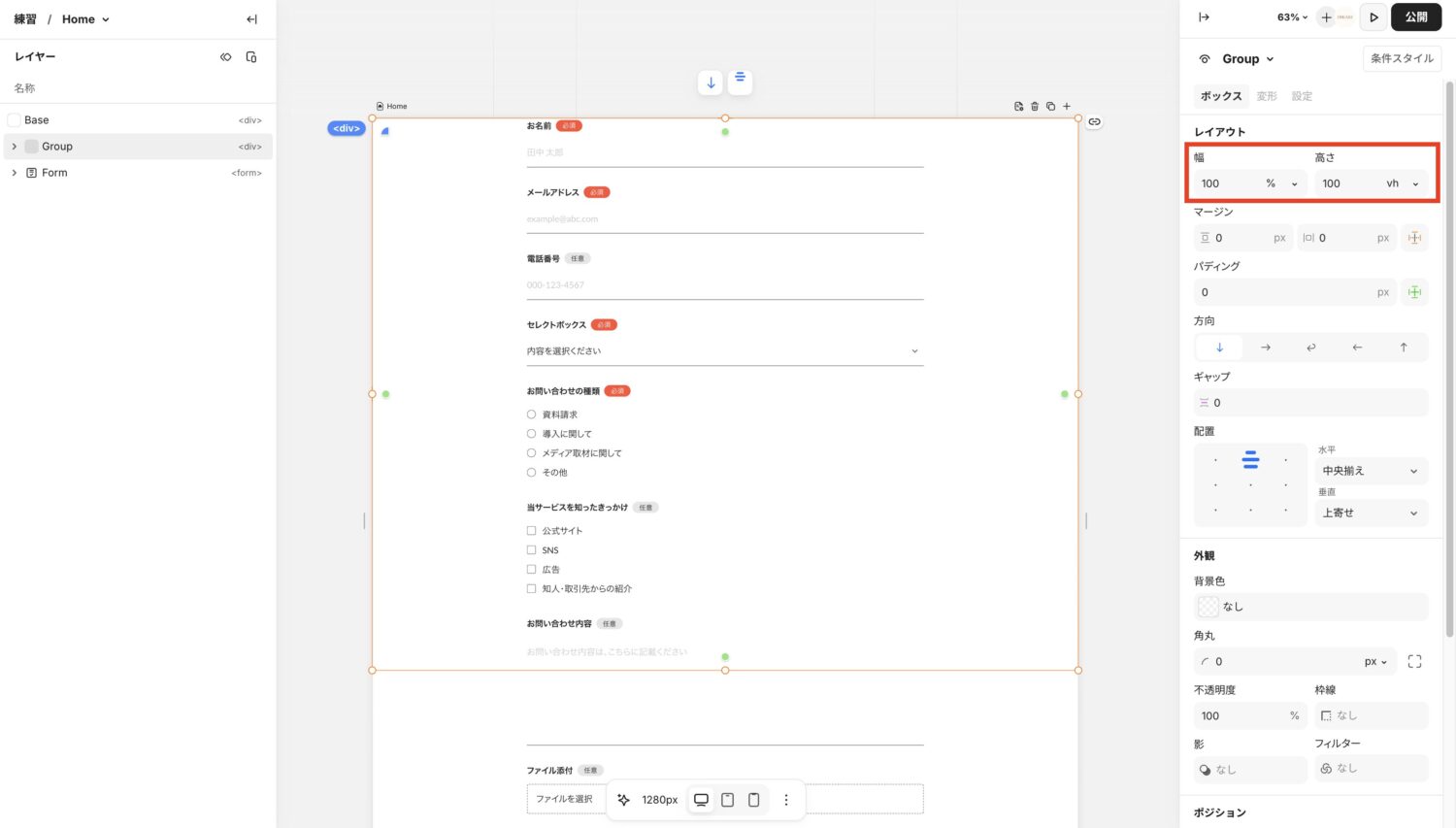Click the link icon beside the canvas

[x=1094, y=122]
